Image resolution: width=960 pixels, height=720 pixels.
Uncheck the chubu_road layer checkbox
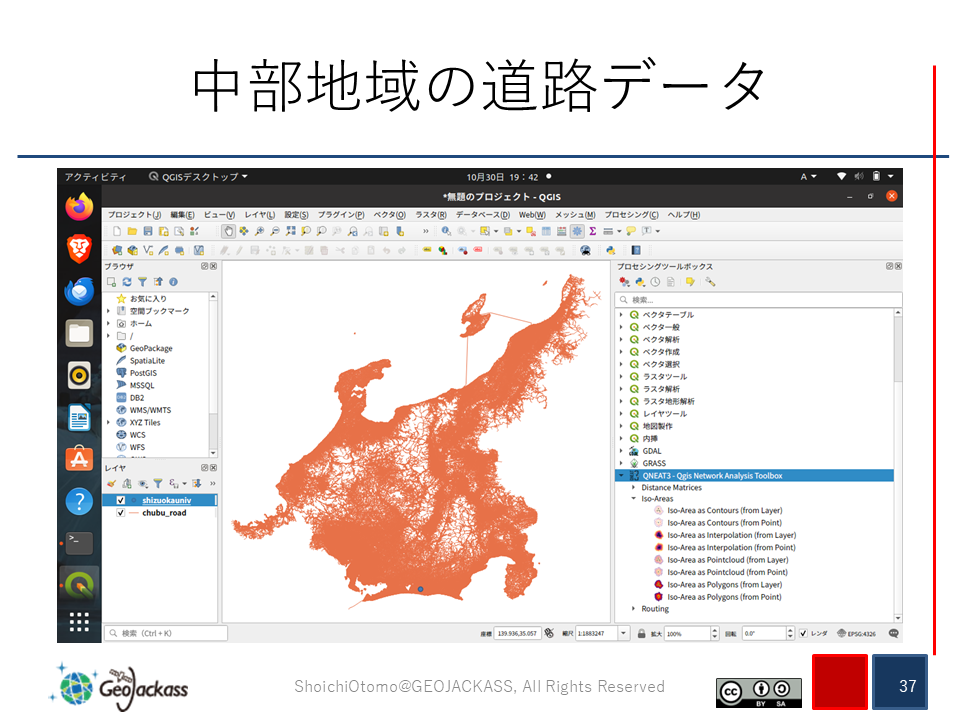click(121, 513)
